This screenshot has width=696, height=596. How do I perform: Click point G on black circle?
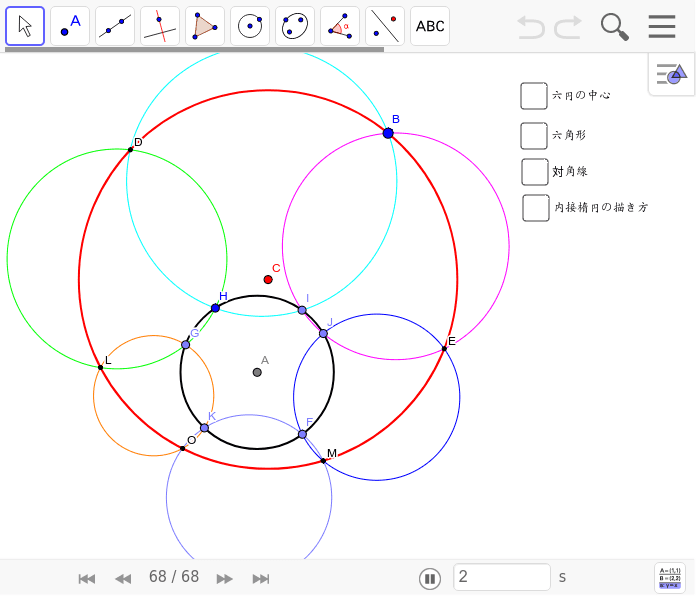coord(186,345)
